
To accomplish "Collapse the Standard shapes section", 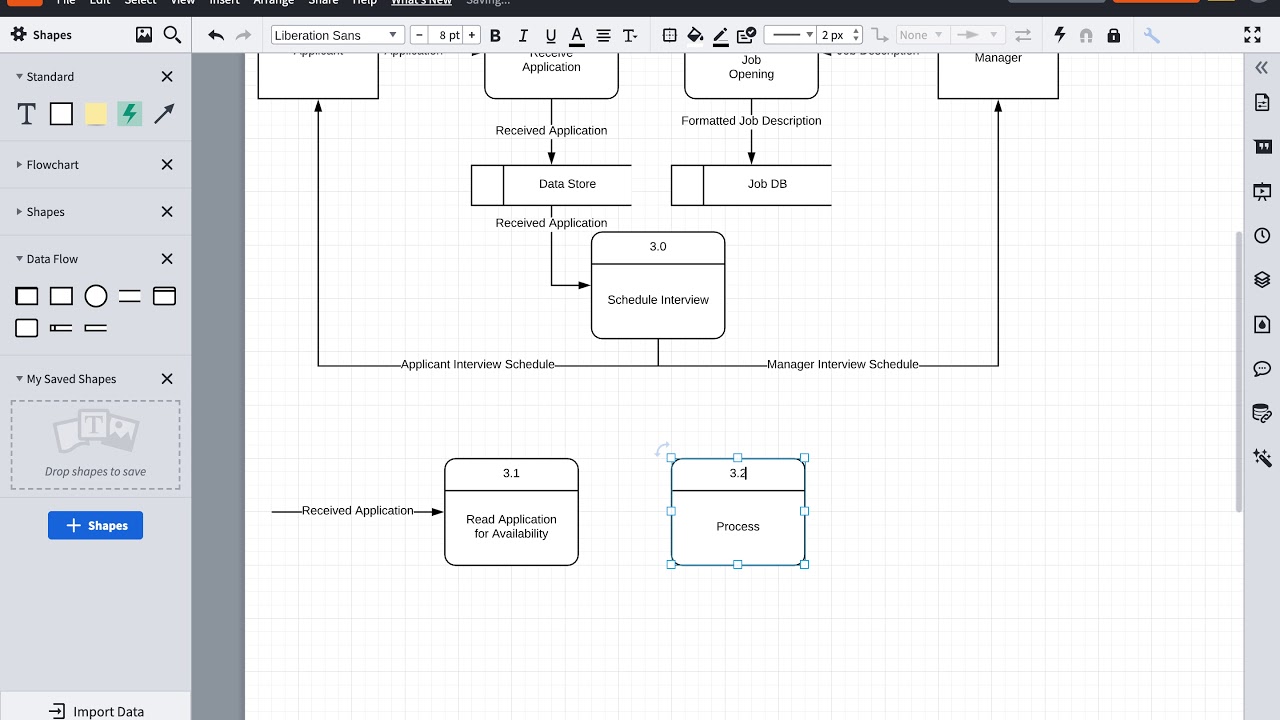I will click(x=19, y=76).
